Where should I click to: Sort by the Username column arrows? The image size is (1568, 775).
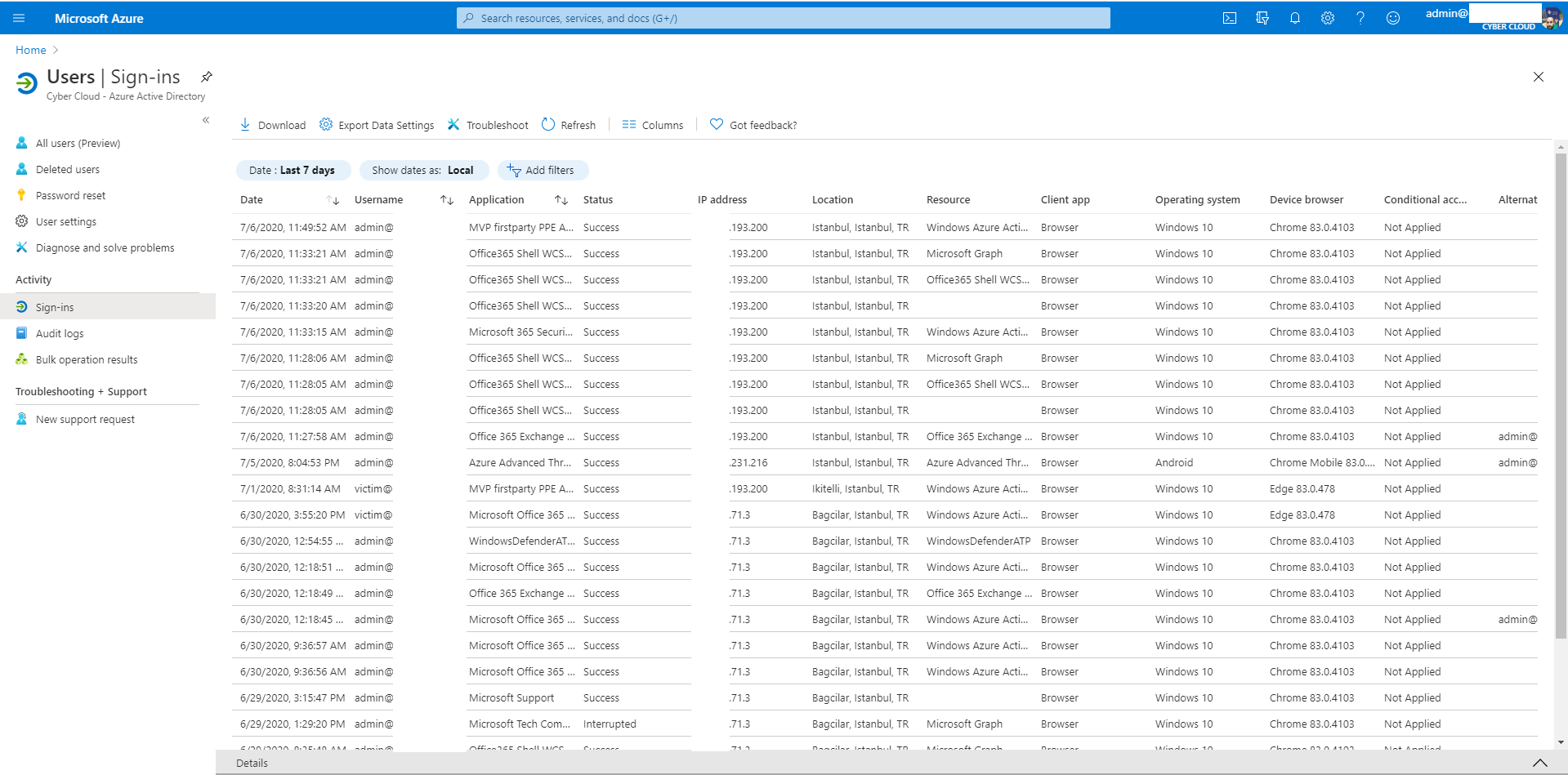(x=447, y=200)
